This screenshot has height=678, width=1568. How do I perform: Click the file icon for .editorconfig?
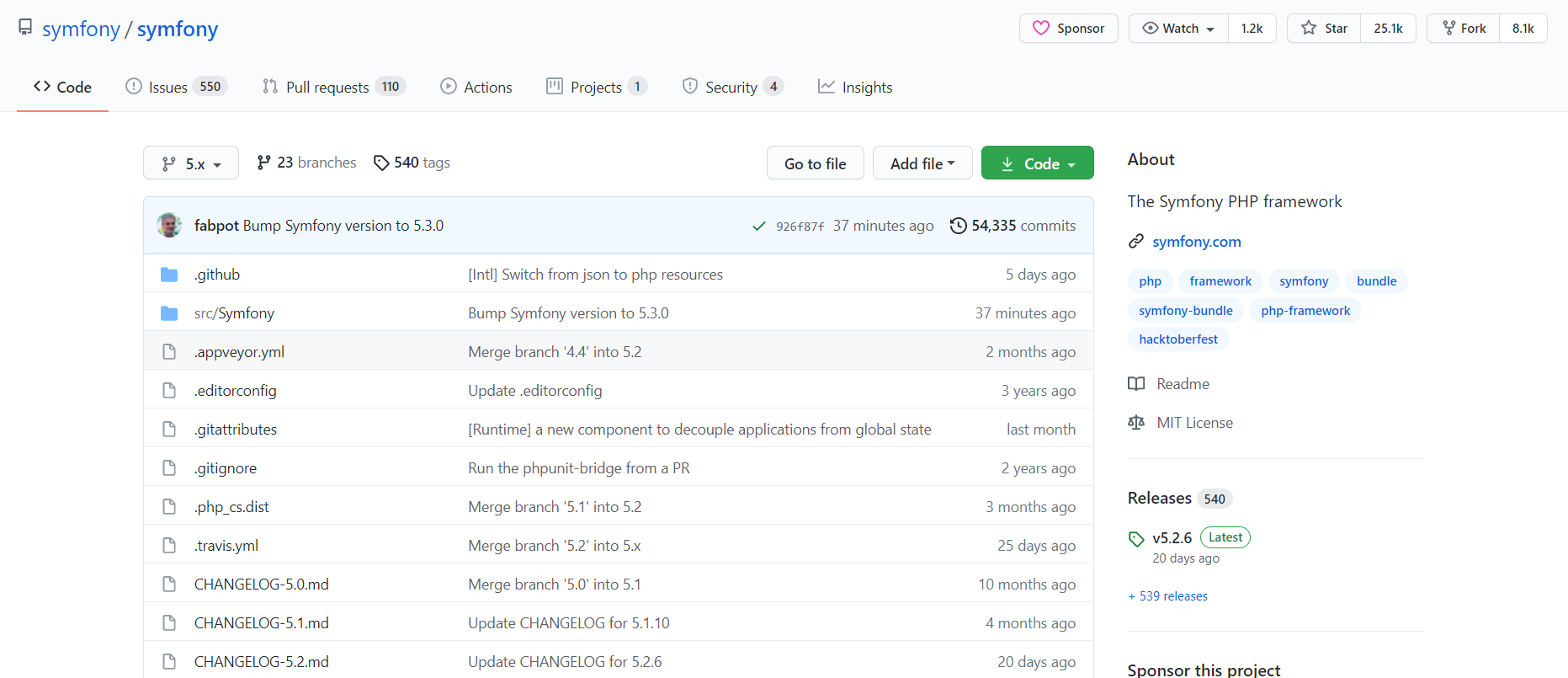pyautogui.click(x=169, y=391)
